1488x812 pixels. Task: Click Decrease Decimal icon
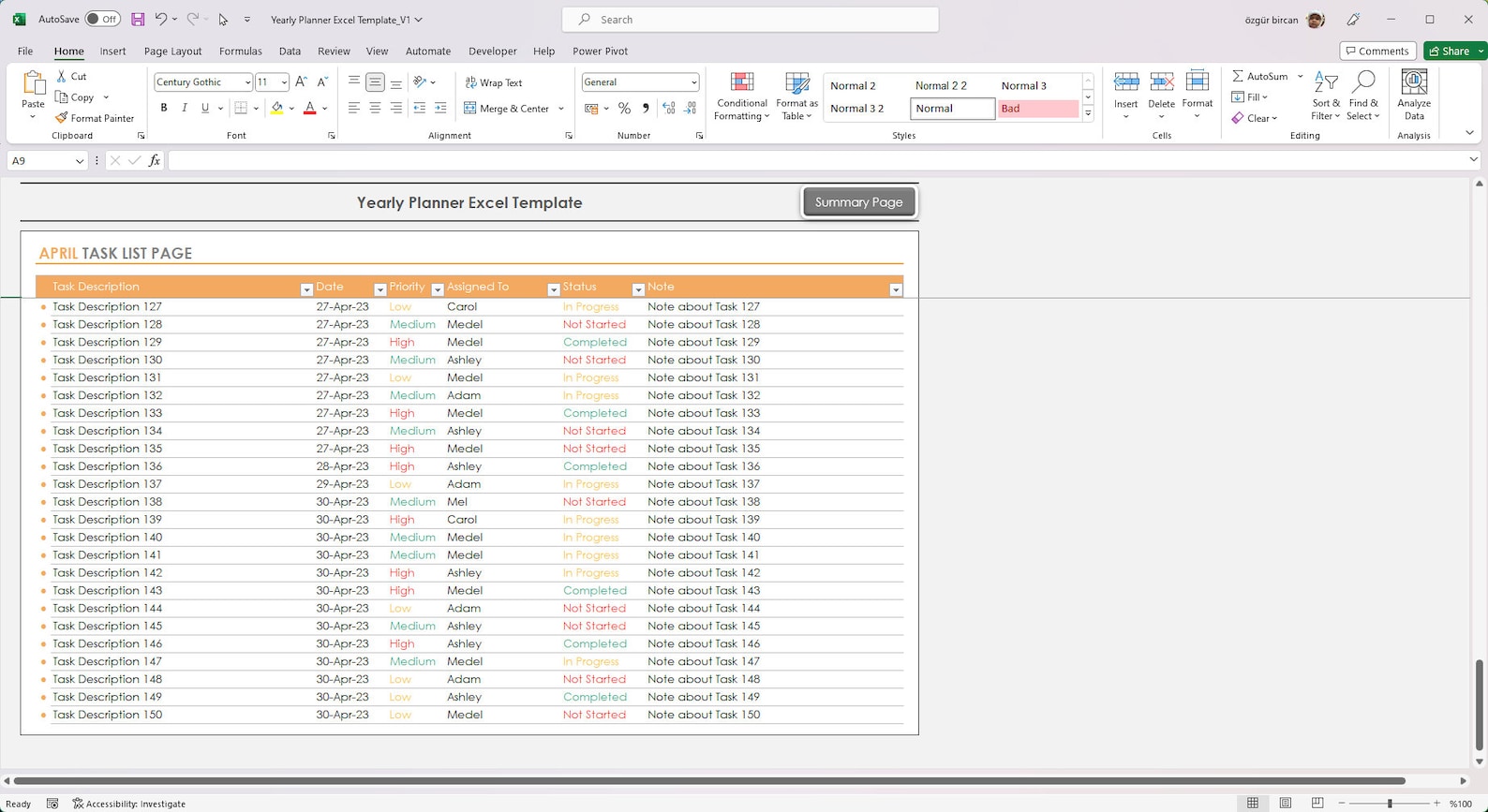point(690,109)
